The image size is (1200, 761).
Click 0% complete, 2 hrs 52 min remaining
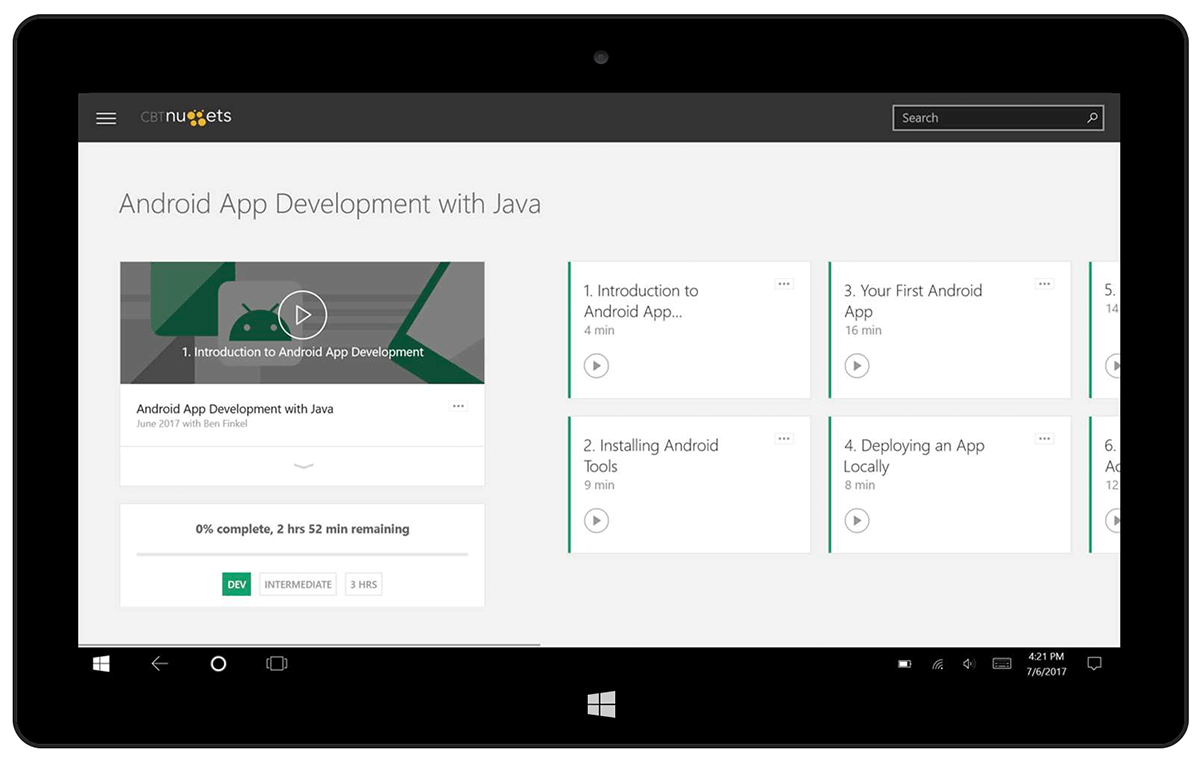click(x=302, y=529)
